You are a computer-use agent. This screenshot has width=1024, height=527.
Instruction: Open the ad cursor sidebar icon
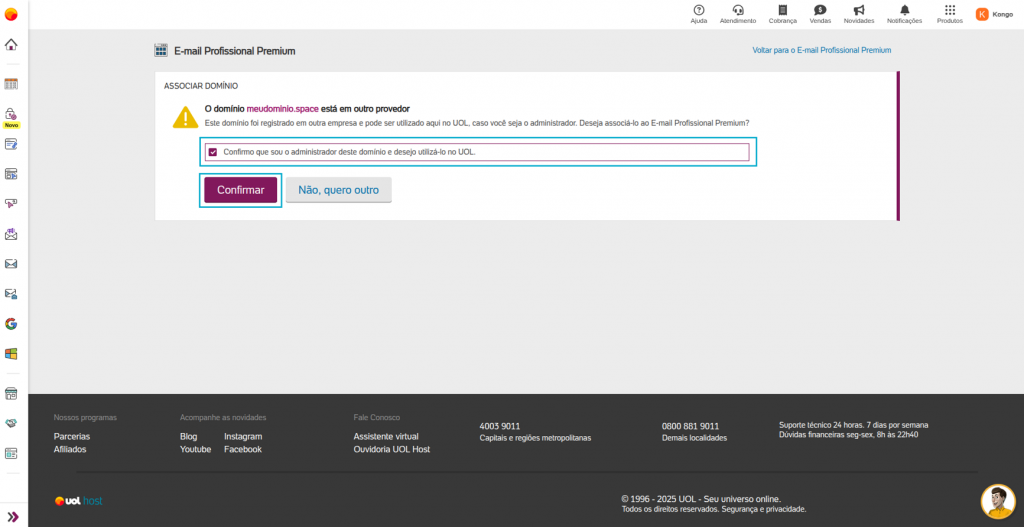click(x=11, y=204)
